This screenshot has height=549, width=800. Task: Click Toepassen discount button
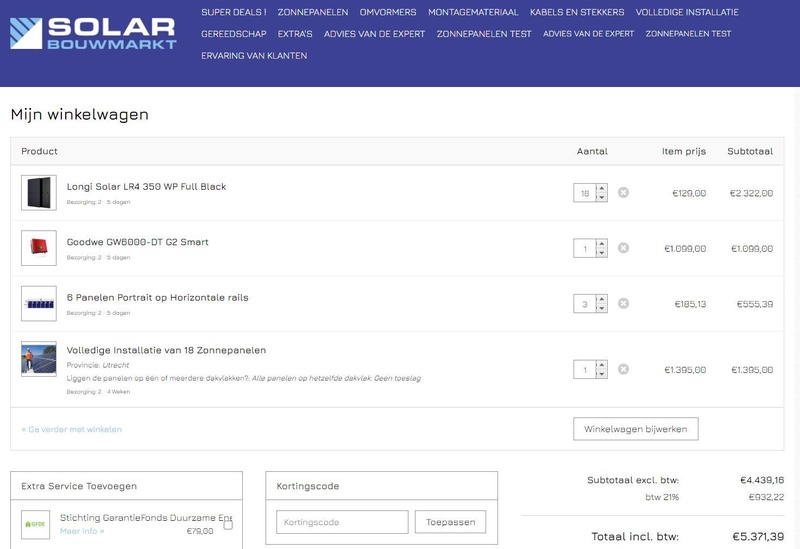pos(451,522)
